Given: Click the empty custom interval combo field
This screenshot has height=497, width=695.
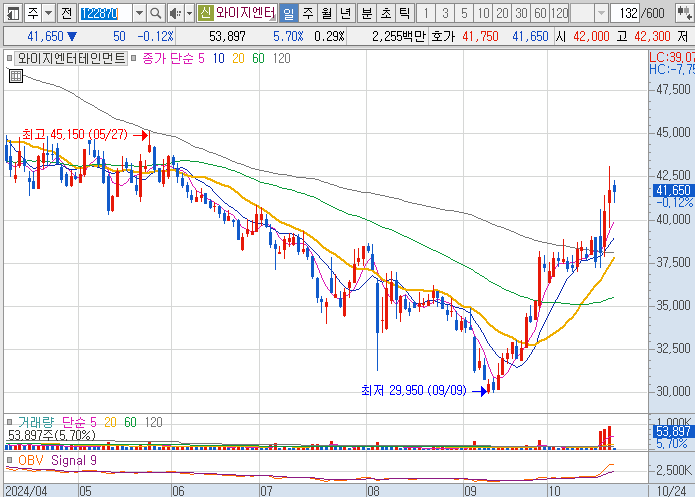Looking at the screenshot, I should (582, 13).
